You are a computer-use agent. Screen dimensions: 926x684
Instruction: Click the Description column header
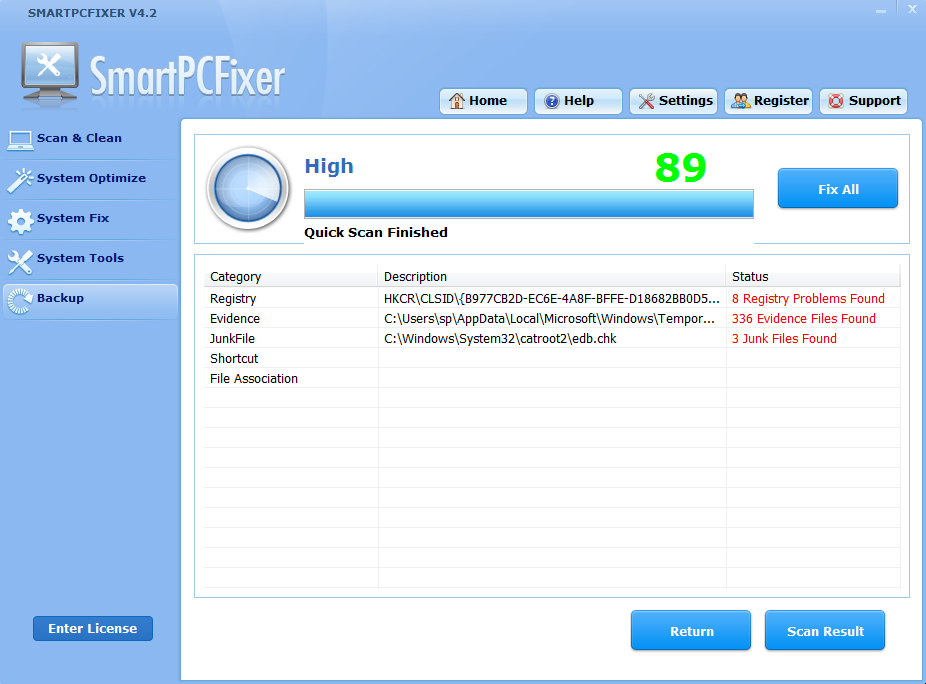pyautogui.click(x=415, y=277)
